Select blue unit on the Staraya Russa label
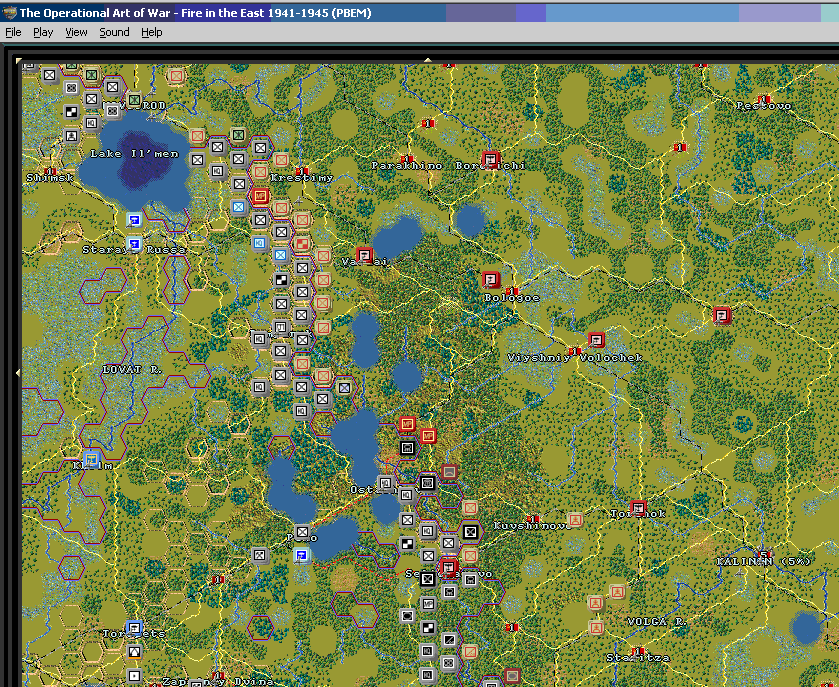 pos(134,245)
